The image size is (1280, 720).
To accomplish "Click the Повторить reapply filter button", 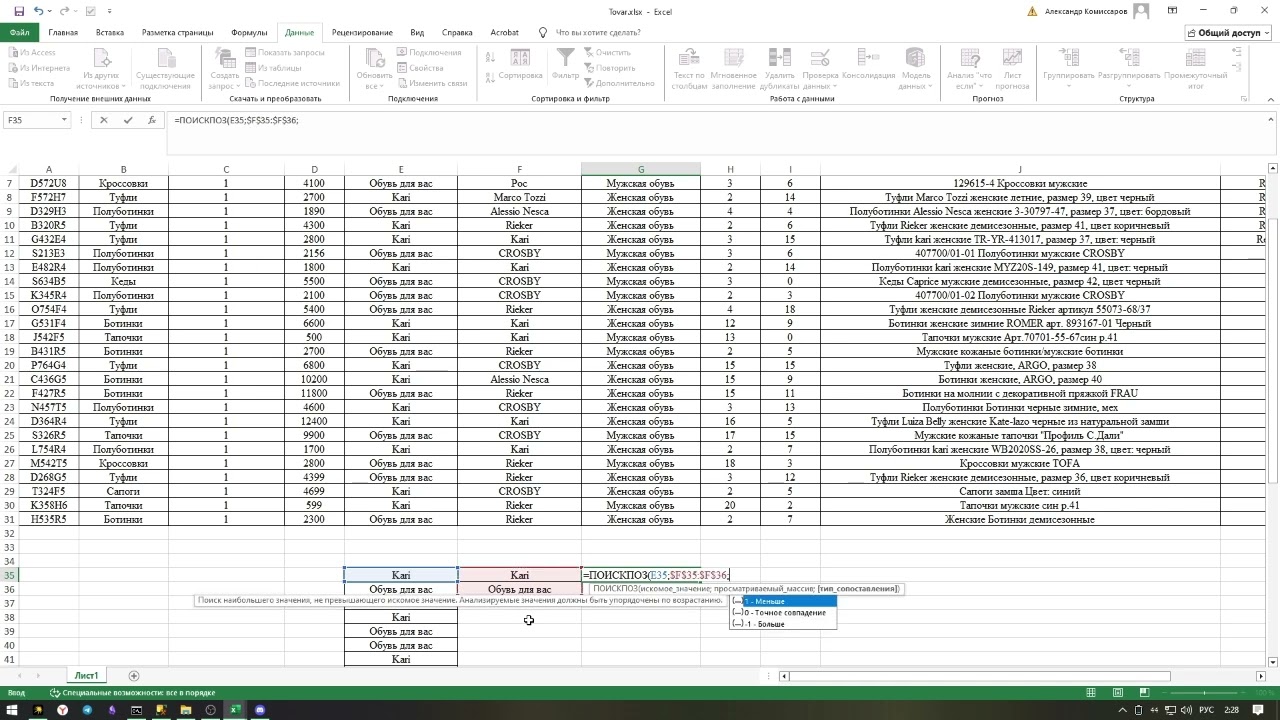I will (608, 68).
